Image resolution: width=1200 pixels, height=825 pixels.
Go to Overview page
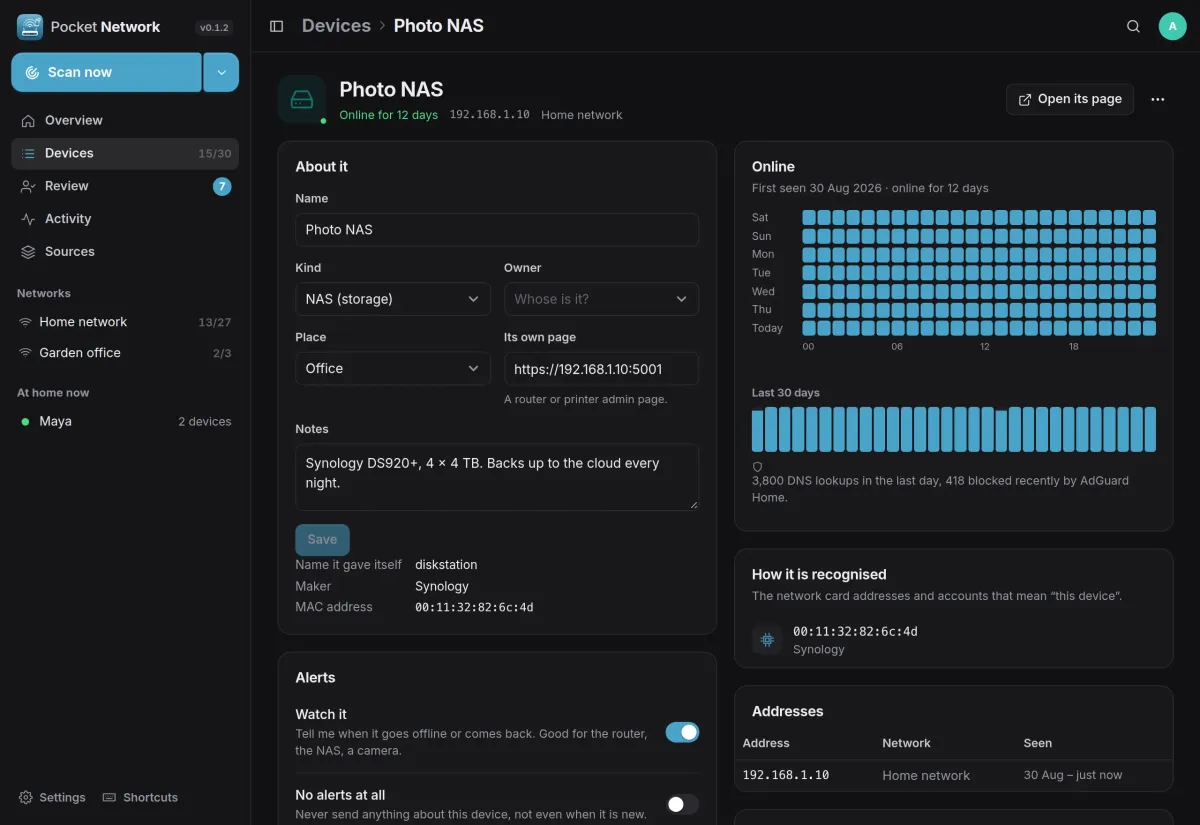125,120
